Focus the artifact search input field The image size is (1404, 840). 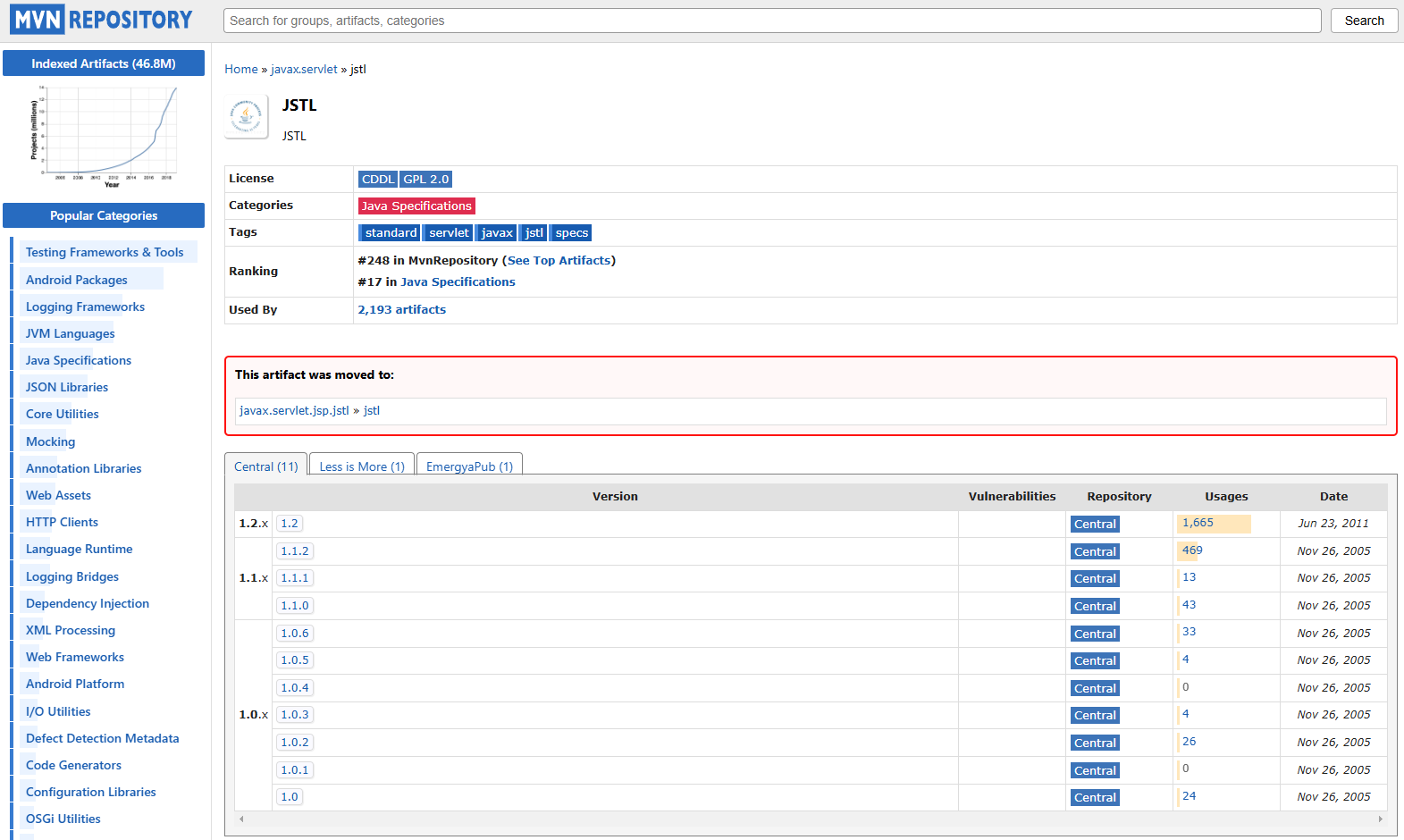(x=772, y=21)
